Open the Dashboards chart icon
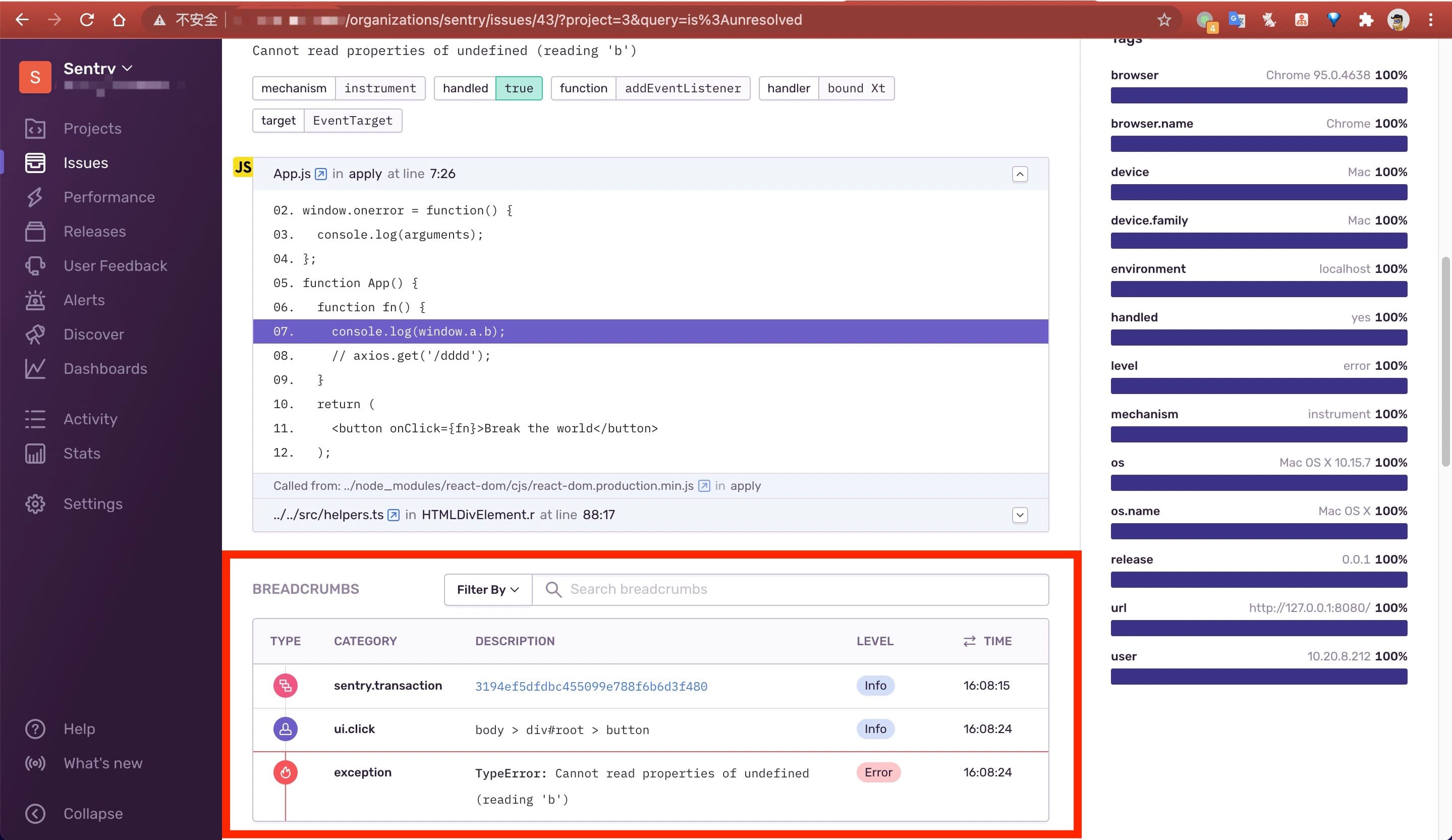This screenshot has width=1452, height=840. pyautogui.click(x=35, y=369)
